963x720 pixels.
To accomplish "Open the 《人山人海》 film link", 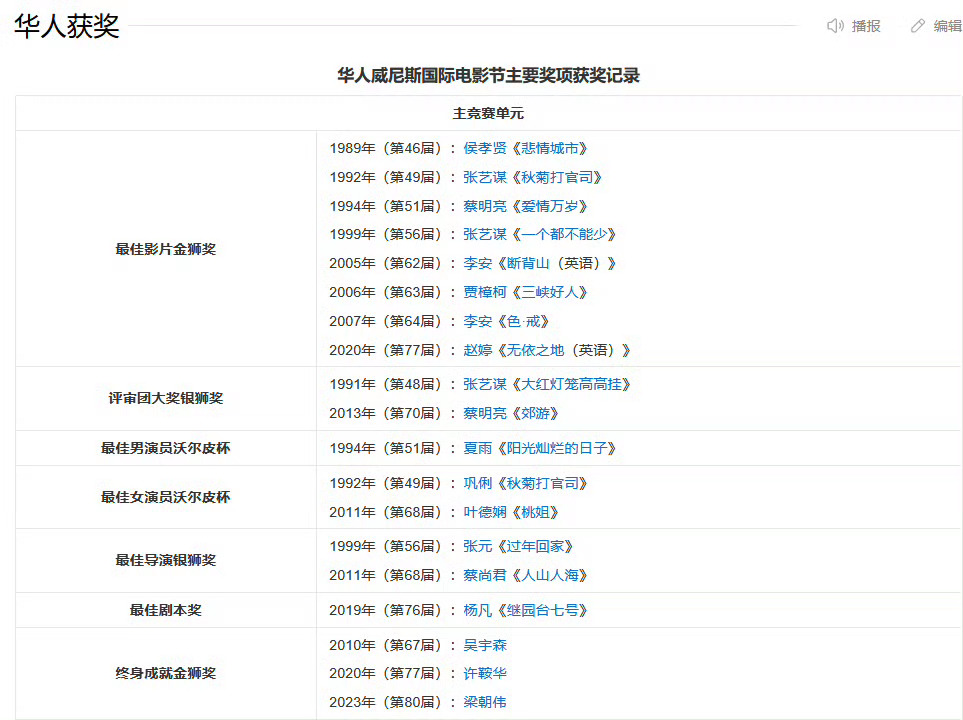I will pyautogui.click(x=550, y=575).
